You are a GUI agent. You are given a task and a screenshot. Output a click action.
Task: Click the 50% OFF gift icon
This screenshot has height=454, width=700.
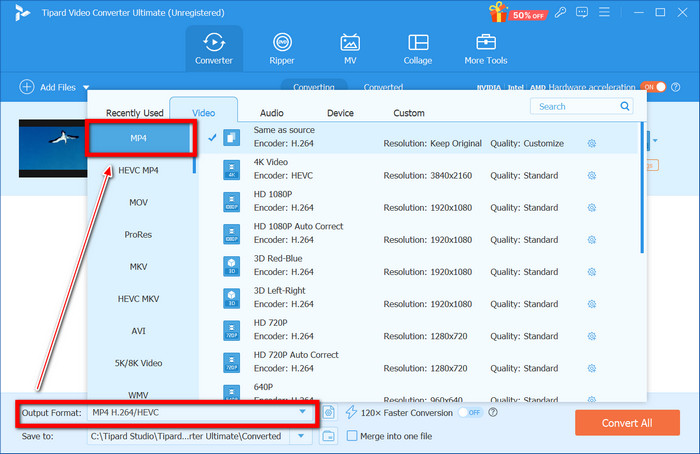pos(517,12)
